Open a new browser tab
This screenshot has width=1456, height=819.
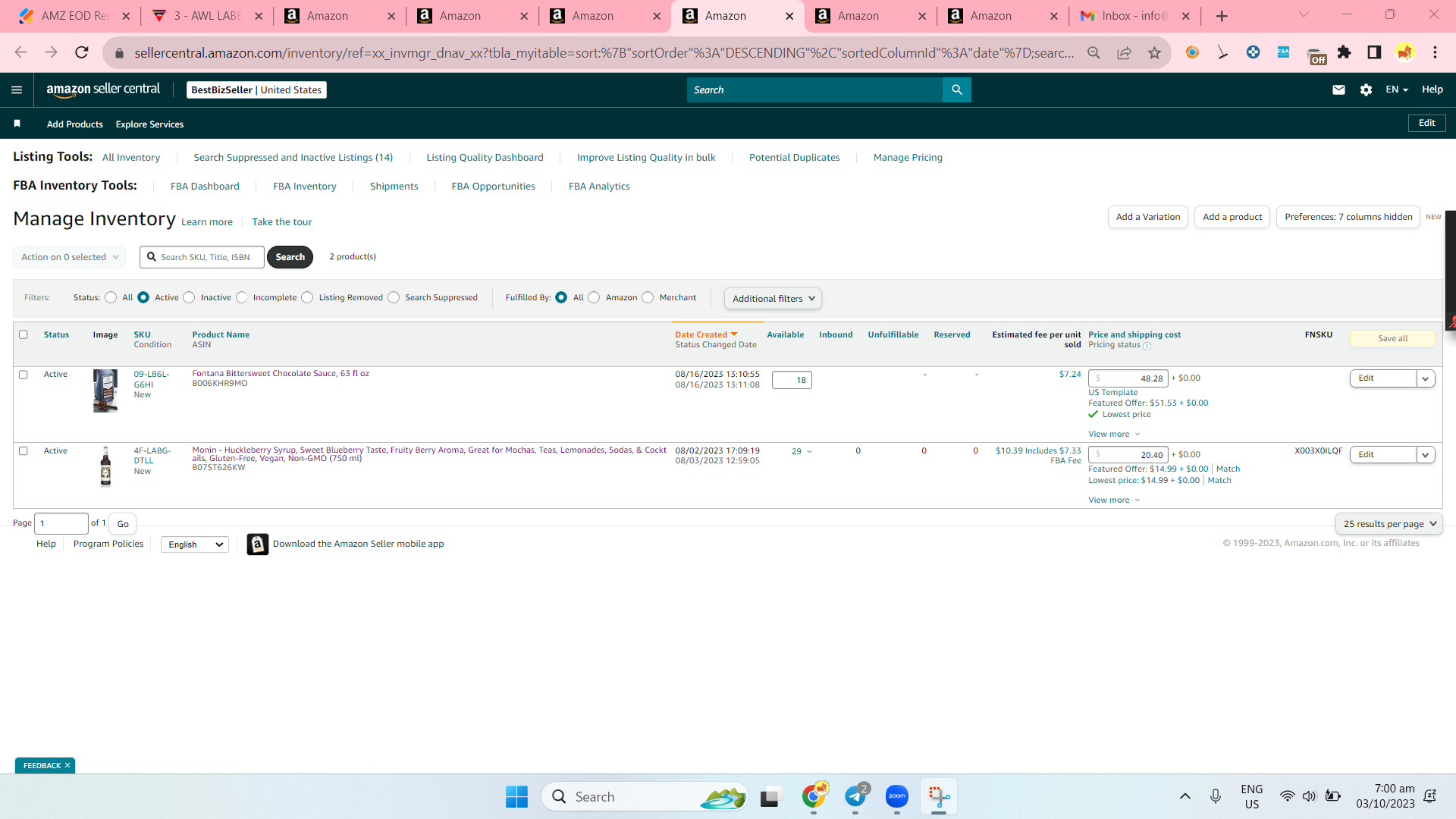pos(1221,16)
